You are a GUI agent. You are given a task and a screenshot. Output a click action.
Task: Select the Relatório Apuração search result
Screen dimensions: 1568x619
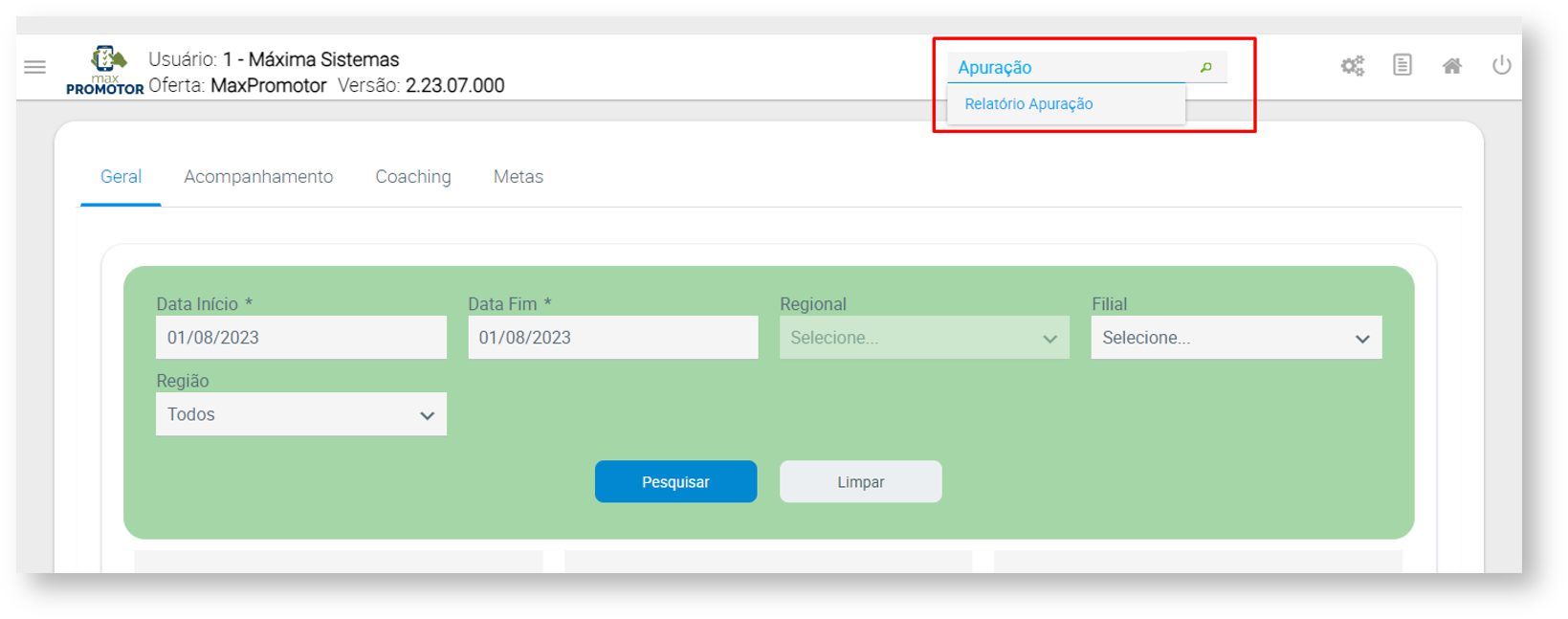click(x=1028, y=104)
